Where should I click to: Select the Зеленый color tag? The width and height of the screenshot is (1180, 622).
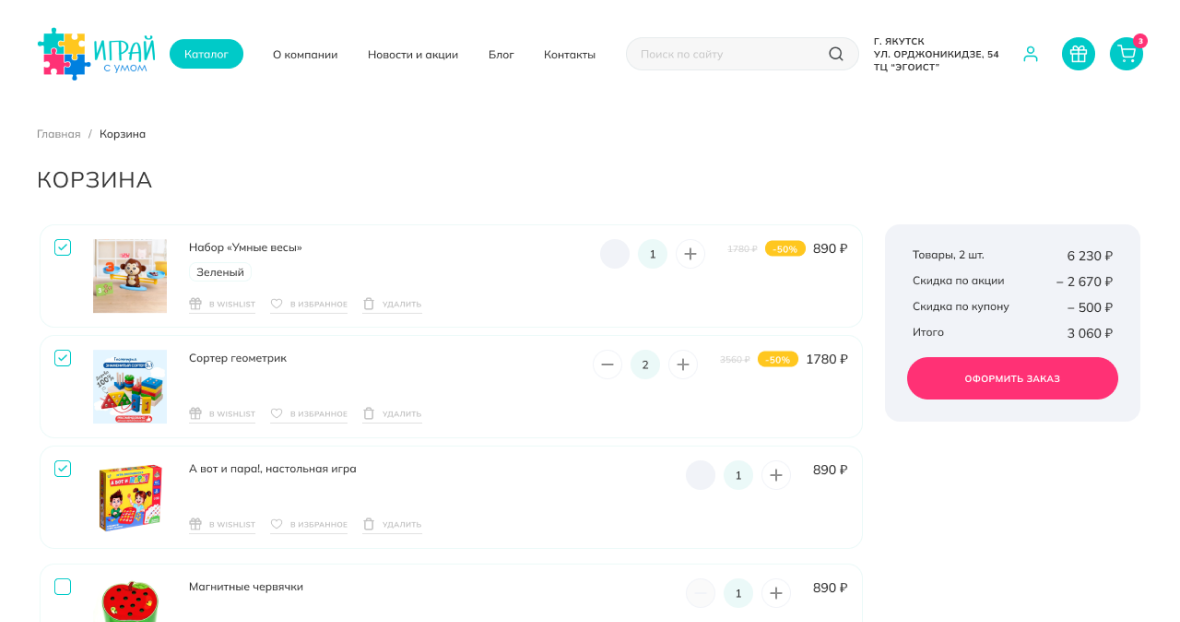220,272
